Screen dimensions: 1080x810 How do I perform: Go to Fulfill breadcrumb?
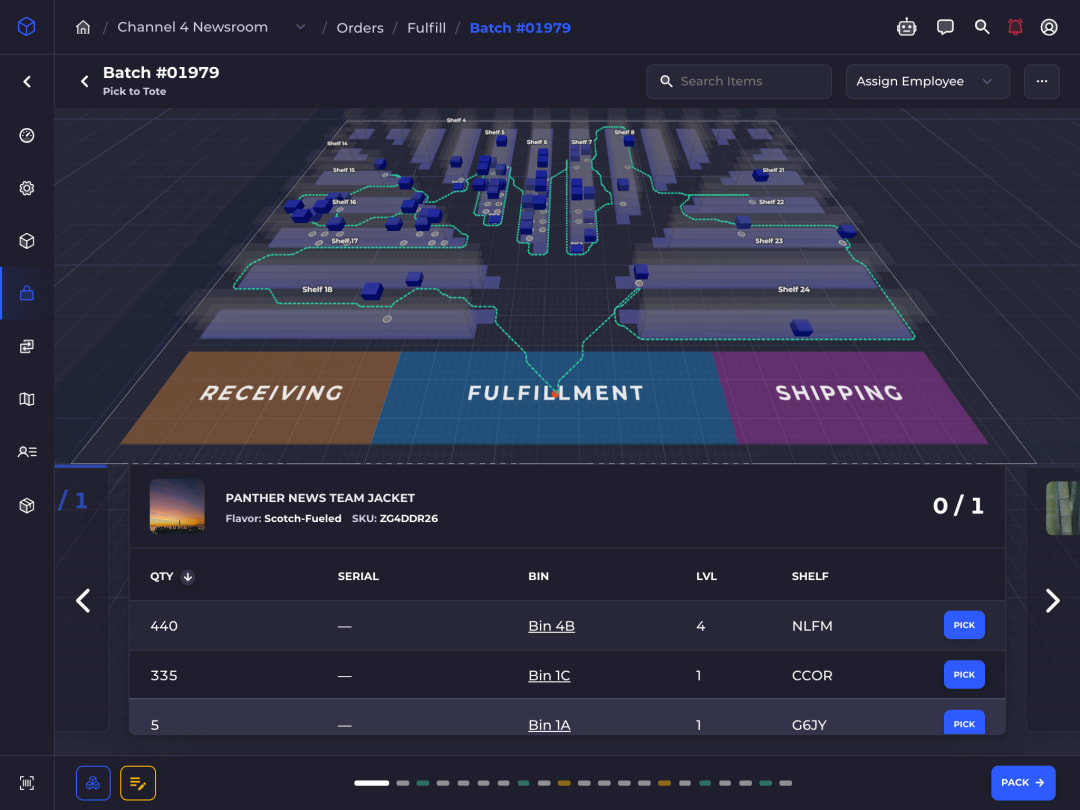pos(426,28)
